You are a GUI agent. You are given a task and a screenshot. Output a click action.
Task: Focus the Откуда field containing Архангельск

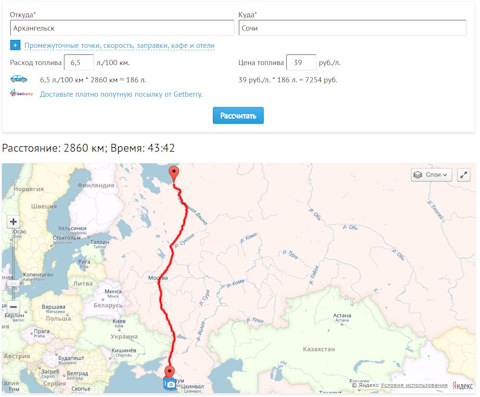click(x=122, y=28)
